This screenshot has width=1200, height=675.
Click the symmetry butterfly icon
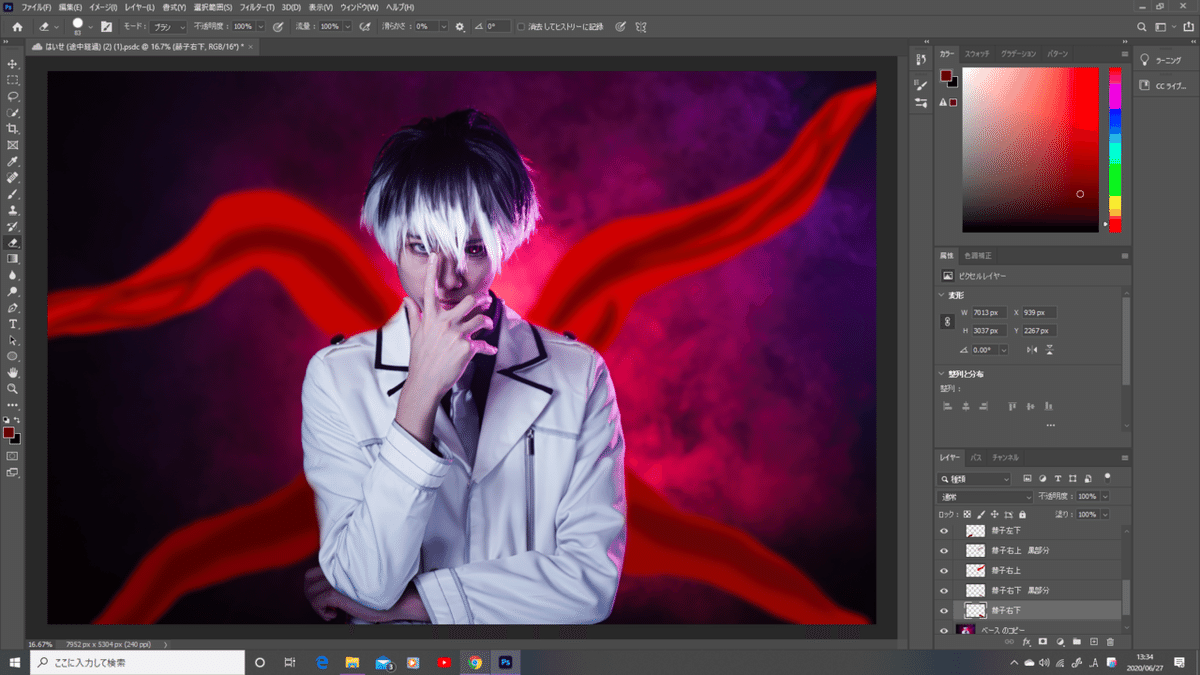click(x=640, y=26)
